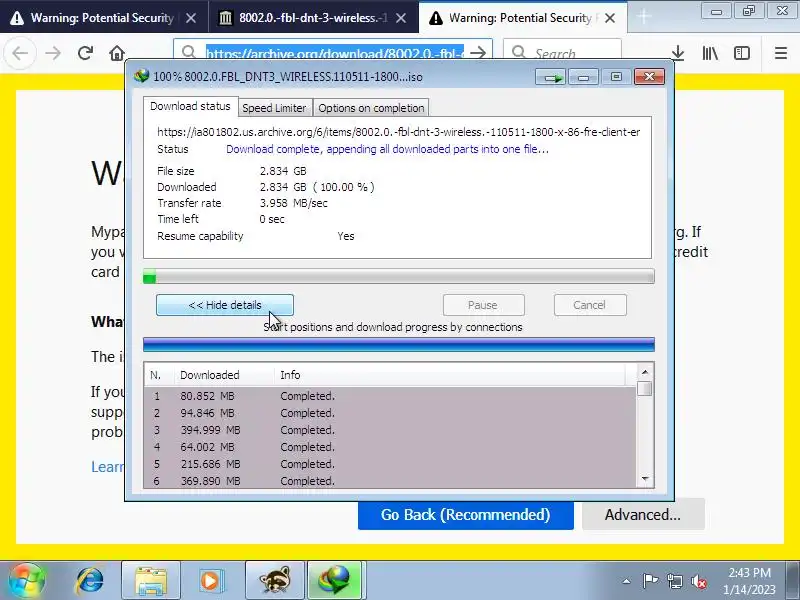The width and height of the screenshot is (800, 600).
Task: Reload the current browser page
Action: [x=85, y=53]
